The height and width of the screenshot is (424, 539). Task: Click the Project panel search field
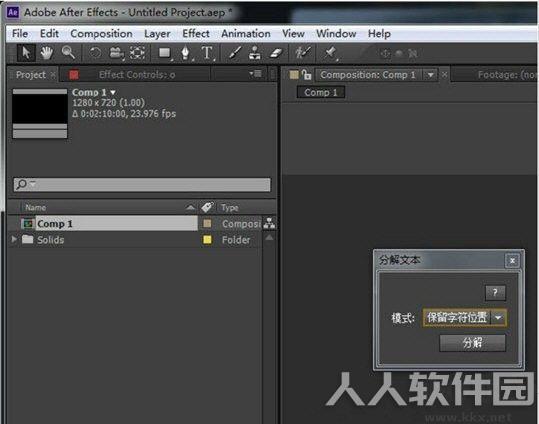pos(142,184)
